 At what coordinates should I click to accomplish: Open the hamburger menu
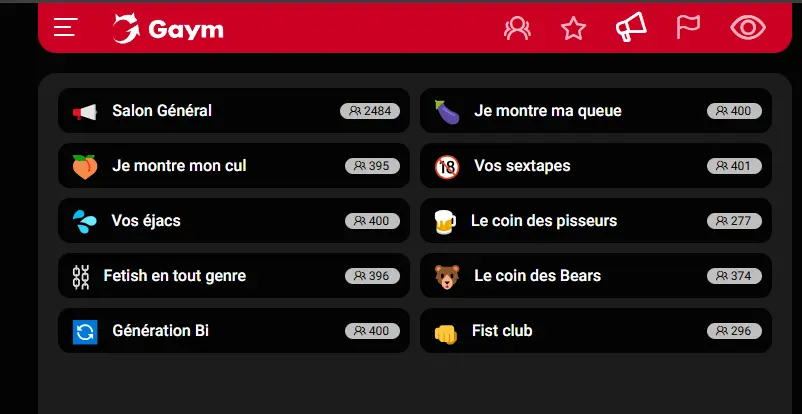point(66,28)
